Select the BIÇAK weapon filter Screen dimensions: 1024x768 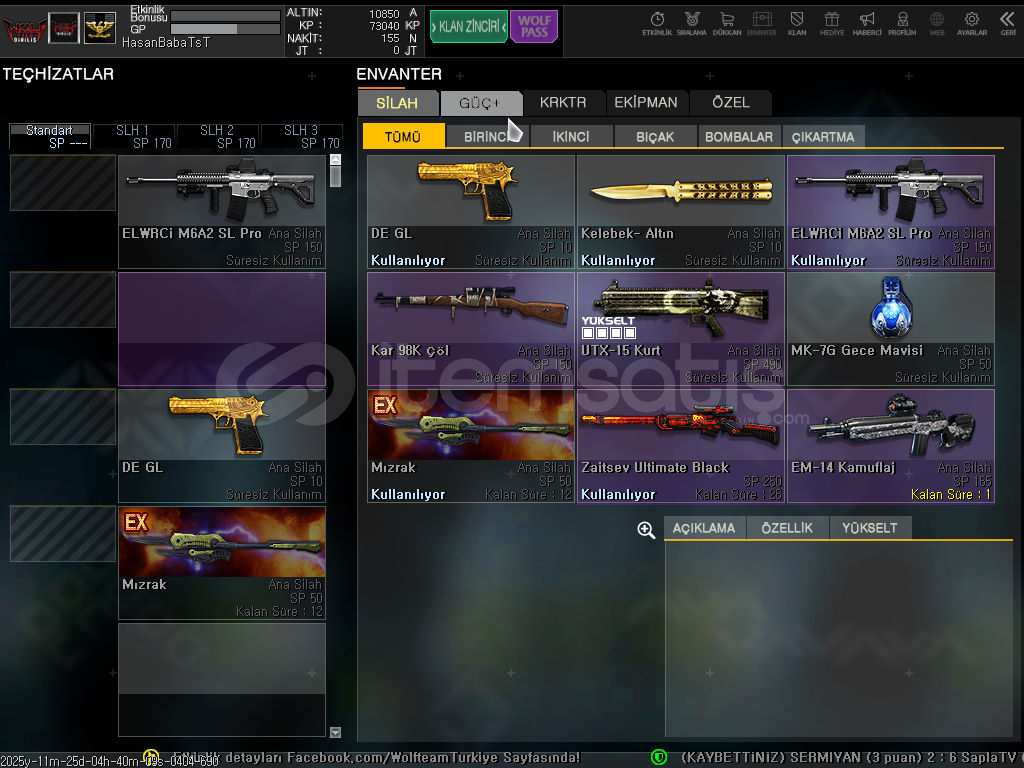coord(656,136)
